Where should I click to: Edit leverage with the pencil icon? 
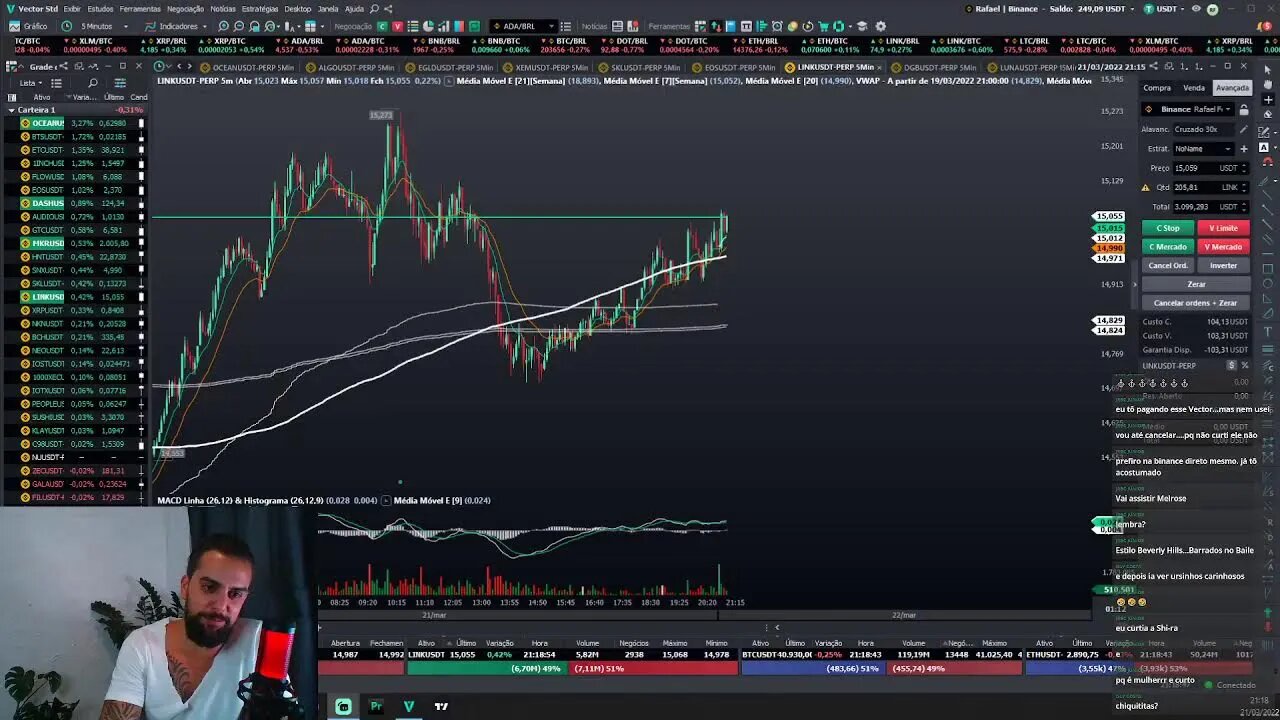coord(1243,129)
